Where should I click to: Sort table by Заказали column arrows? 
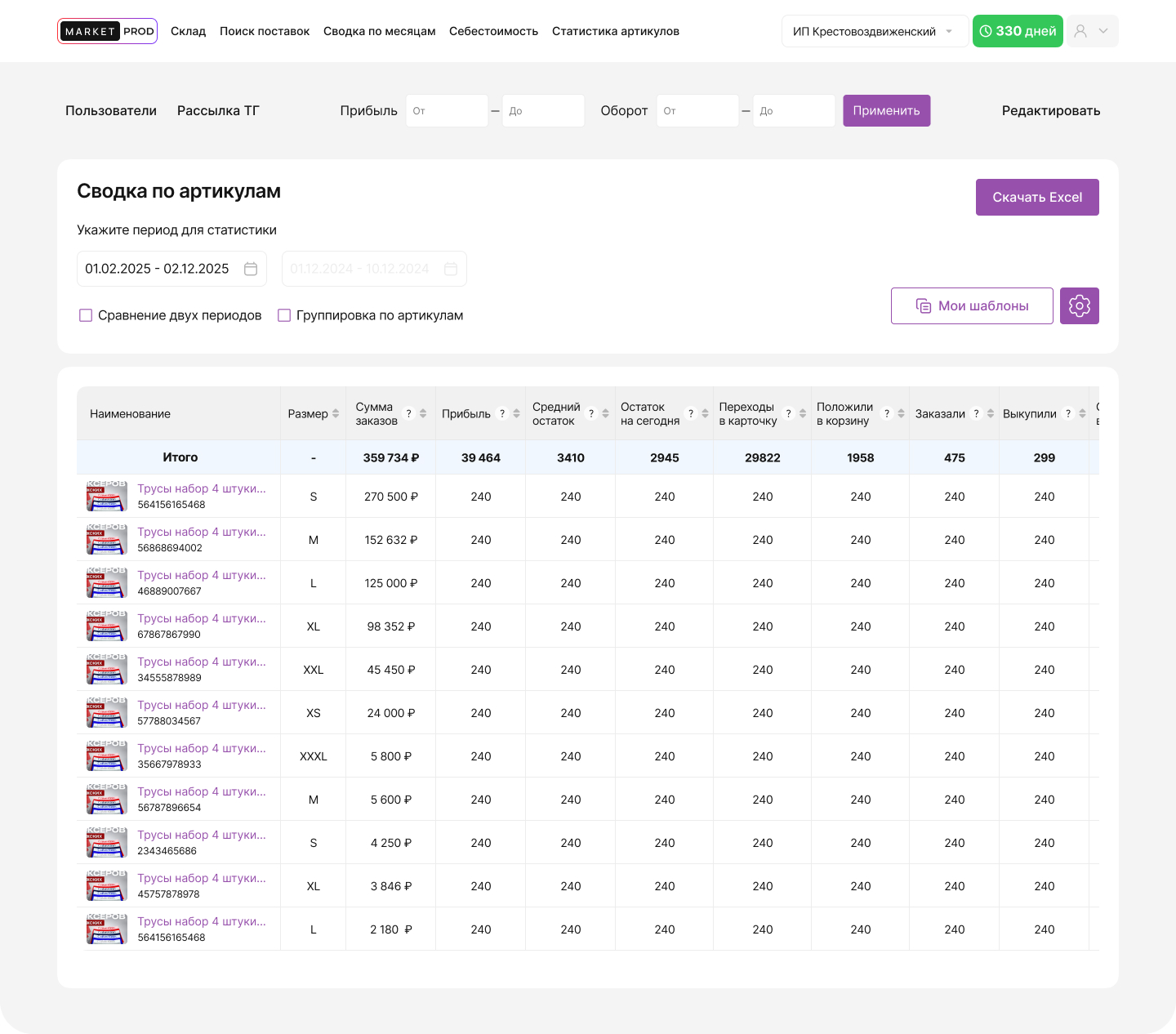point(991,414)
